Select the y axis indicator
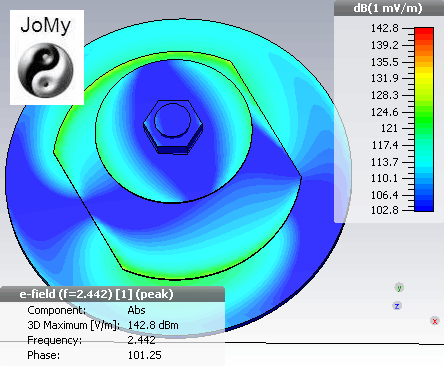444x366 pixels. tap(399, 287)
